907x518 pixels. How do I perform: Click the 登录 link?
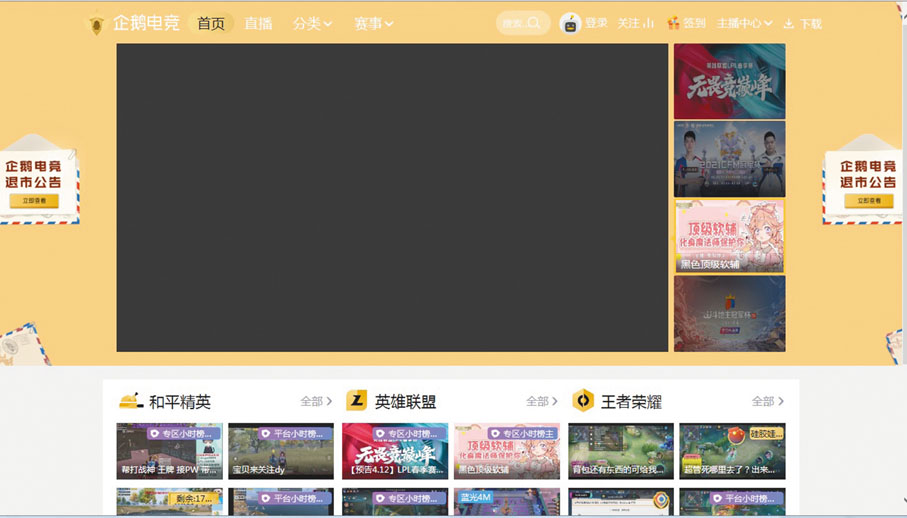pos(596,23)
